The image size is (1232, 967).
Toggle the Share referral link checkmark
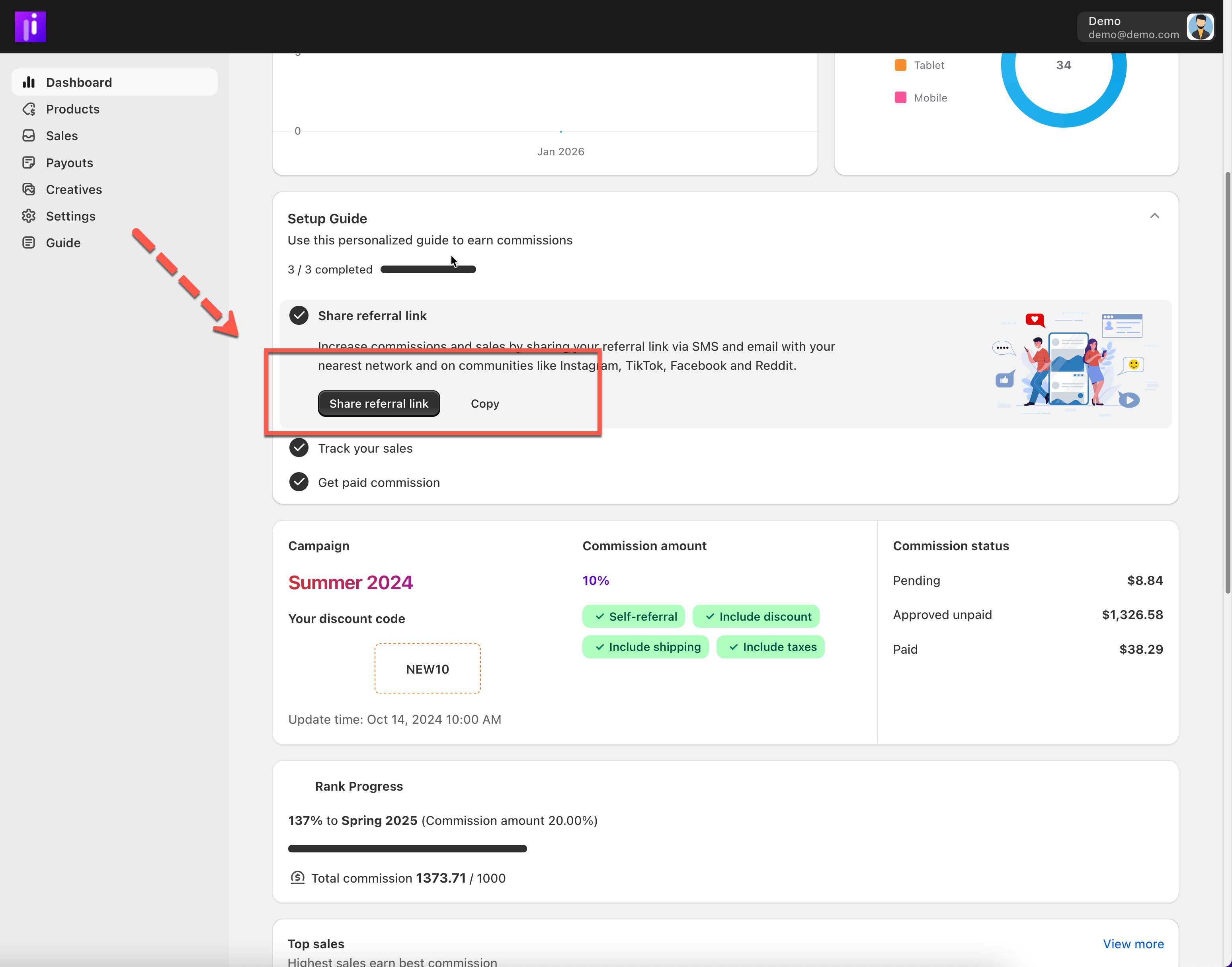point(299,315)
